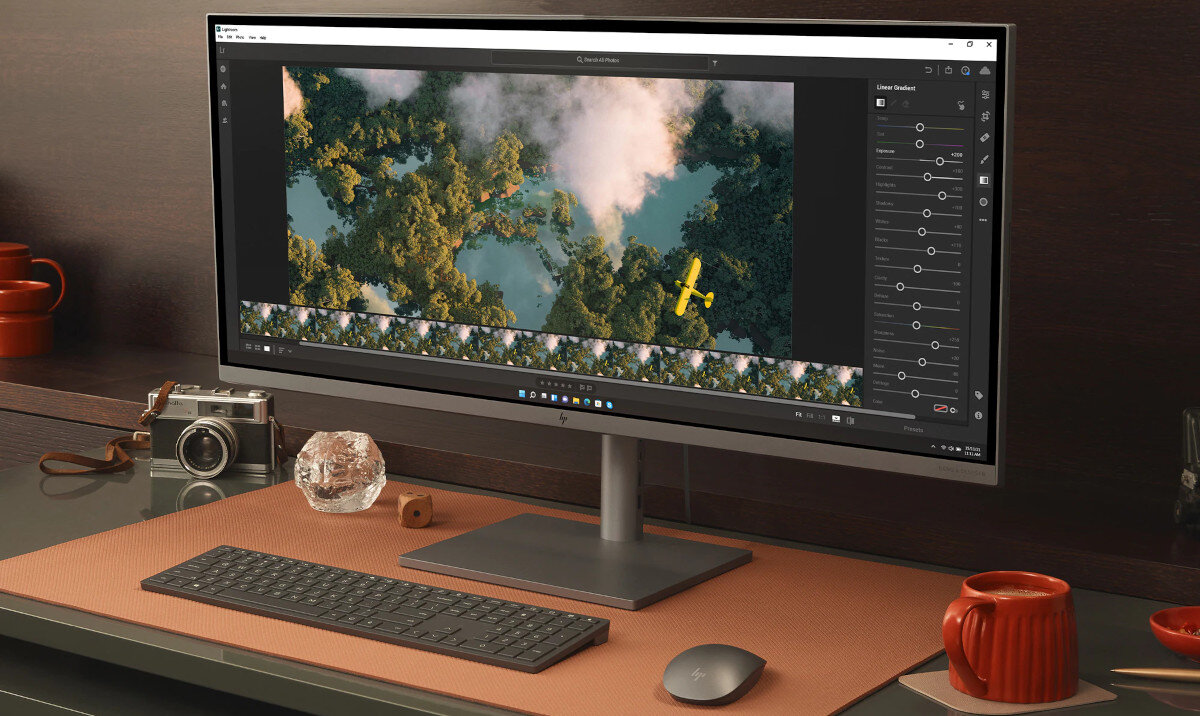Click the cloud sync status icon
Image resolution: width=1200 pixels, height=716 pixels.
984,71
